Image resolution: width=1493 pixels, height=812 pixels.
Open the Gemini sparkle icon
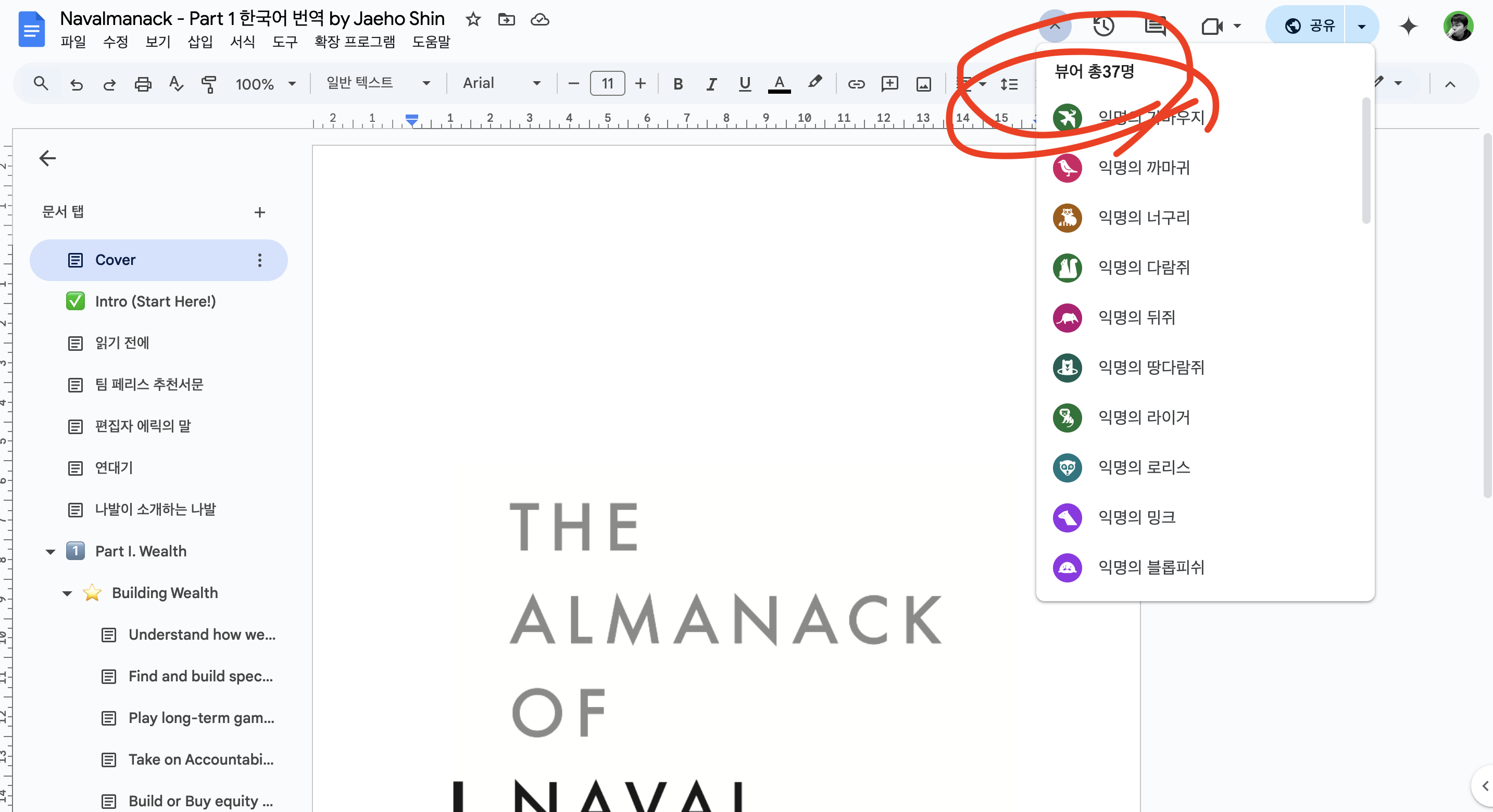pyautogui.click(x=1409, y=26)
